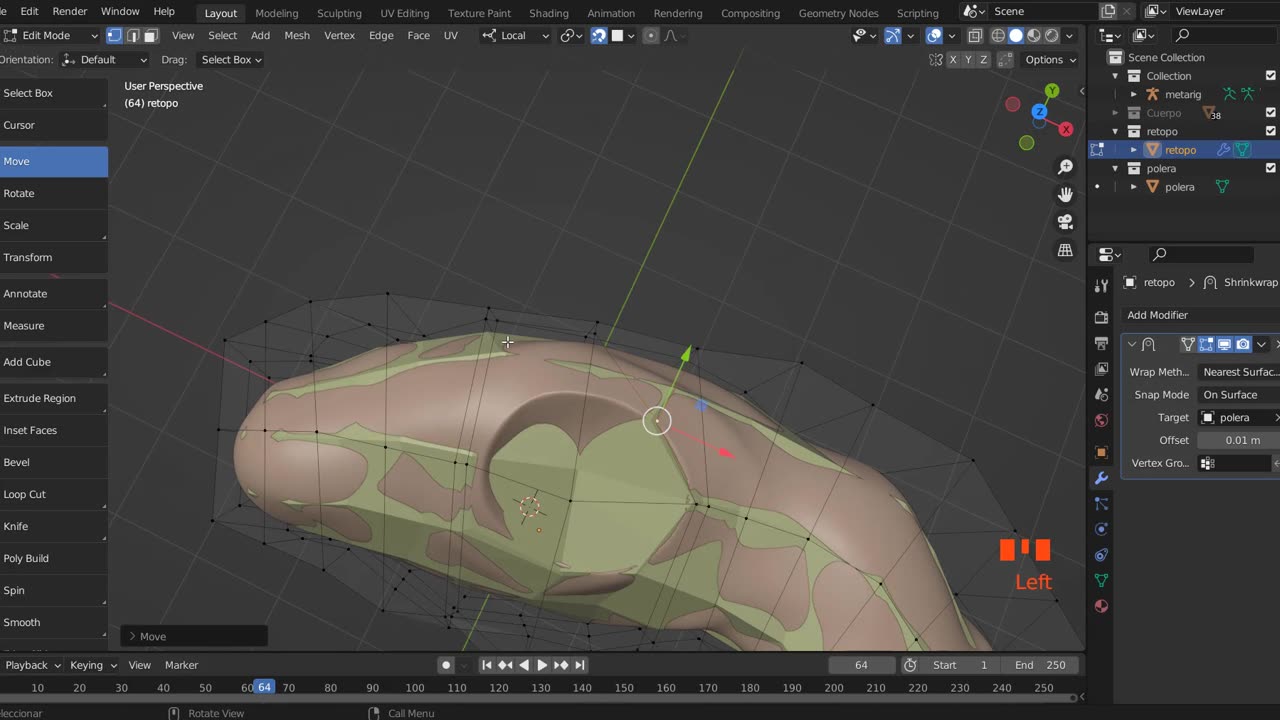
Task: Open the Options dropdown
Action: point(1050,60)
